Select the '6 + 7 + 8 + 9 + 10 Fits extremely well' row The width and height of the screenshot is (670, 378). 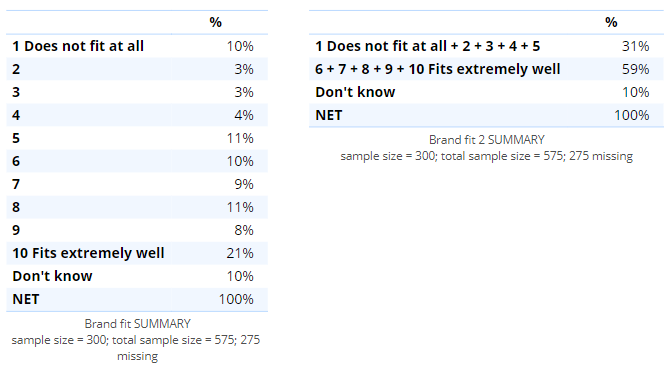pyautogui.click(x=486, y=69)
